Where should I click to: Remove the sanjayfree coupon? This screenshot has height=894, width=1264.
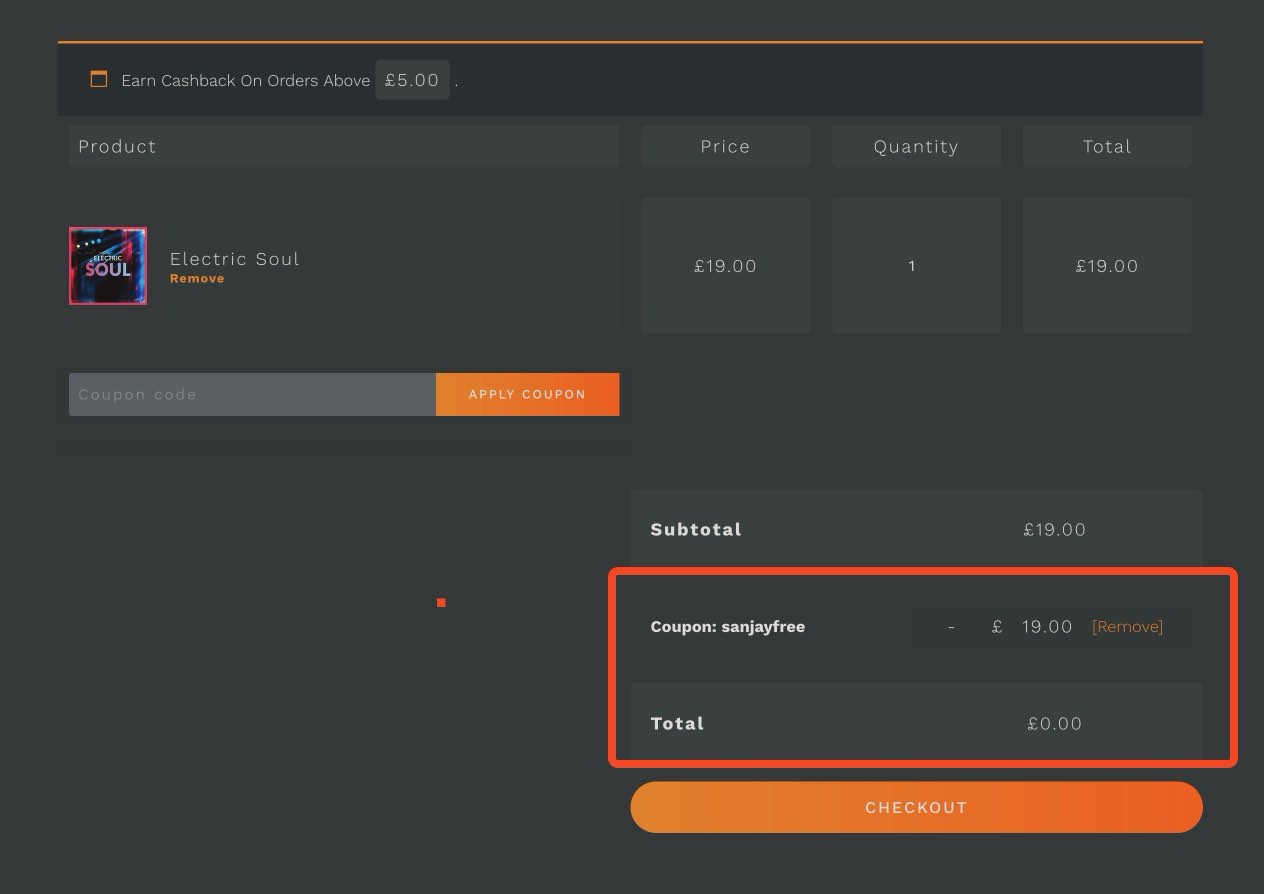click(x=1127, y=627)
